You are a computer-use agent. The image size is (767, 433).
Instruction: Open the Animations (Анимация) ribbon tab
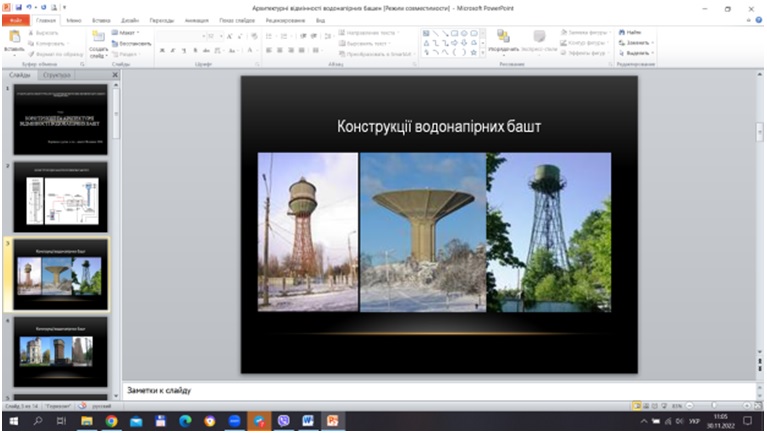[x=197, y=21]
